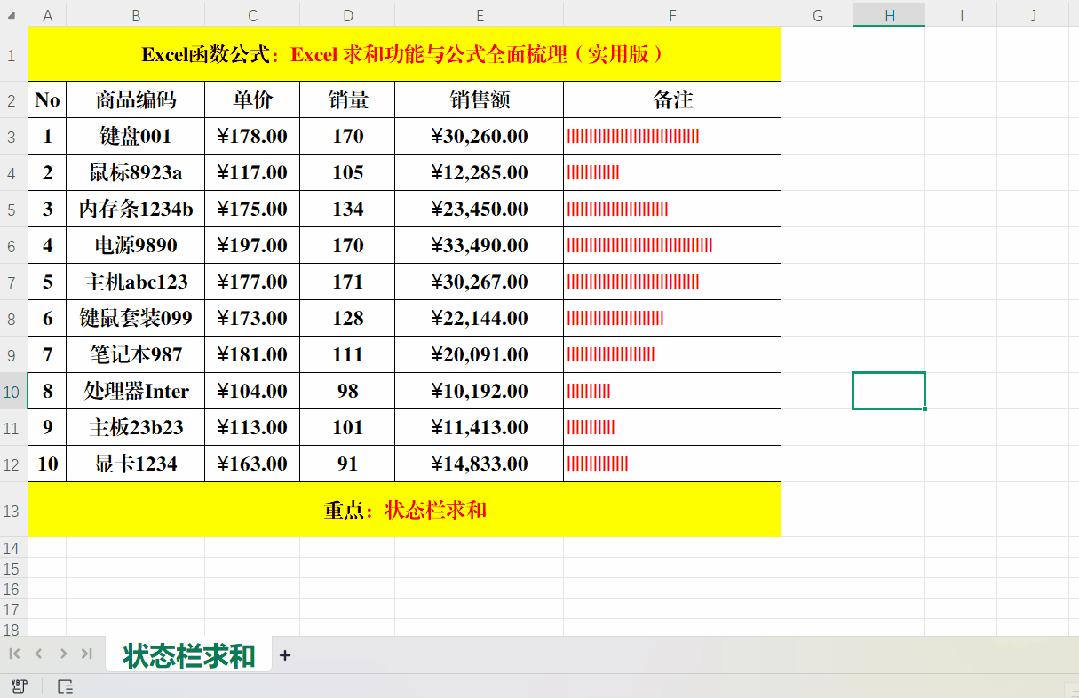
Task: Select sales cell ¥30,260.00
Action: point(480,136)
